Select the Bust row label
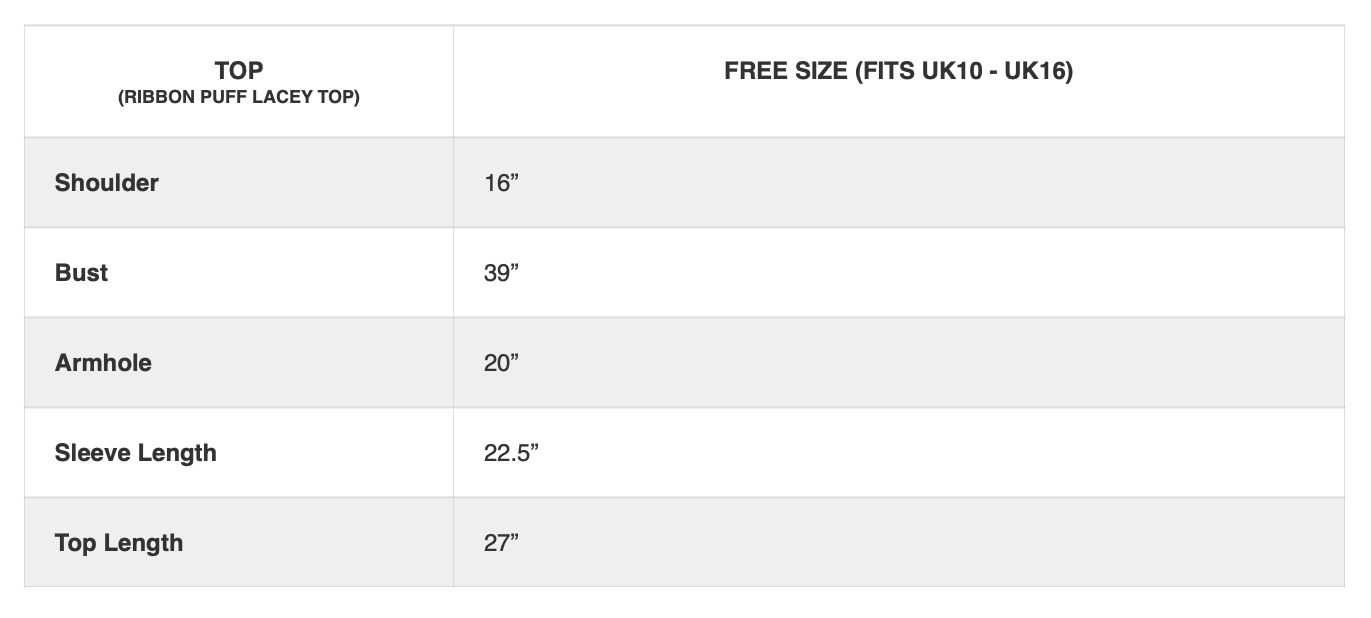Viewport: 1371px width, 618px height. click(x=81, y=273)
